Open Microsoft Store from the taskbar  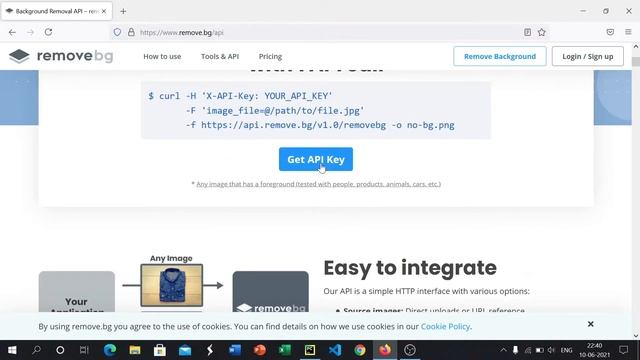tap(160, 350)
